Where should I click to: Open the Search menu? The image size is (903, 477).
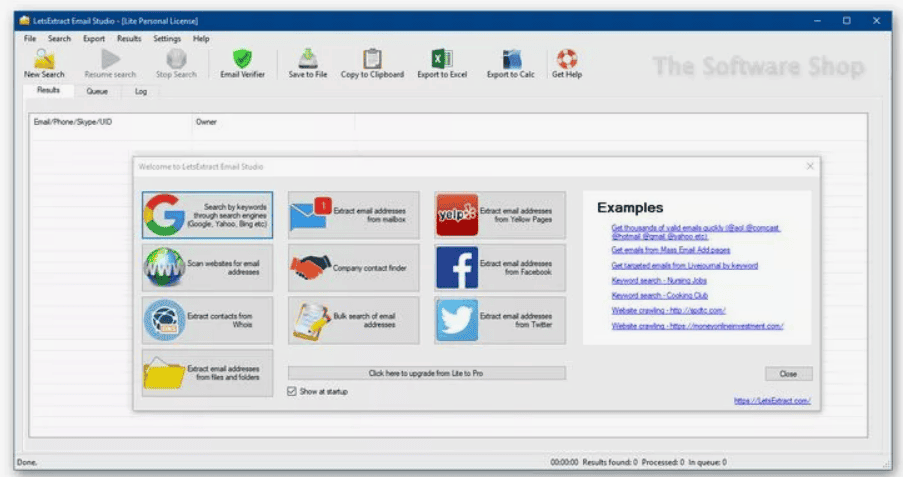[x=59, y=39]
